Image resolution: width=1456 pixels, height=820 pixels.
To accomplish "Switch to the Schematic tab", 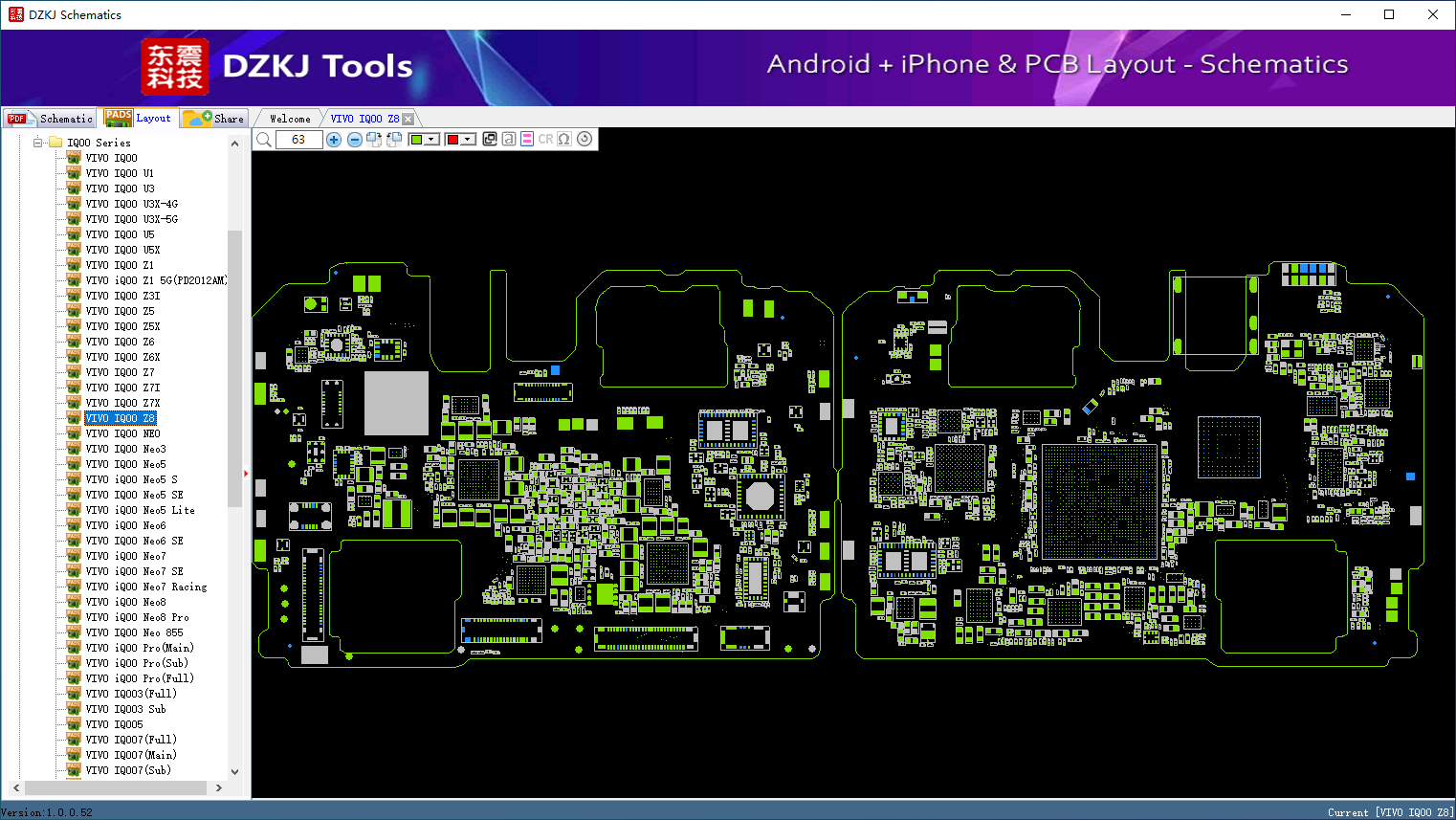I will (50, 119).
